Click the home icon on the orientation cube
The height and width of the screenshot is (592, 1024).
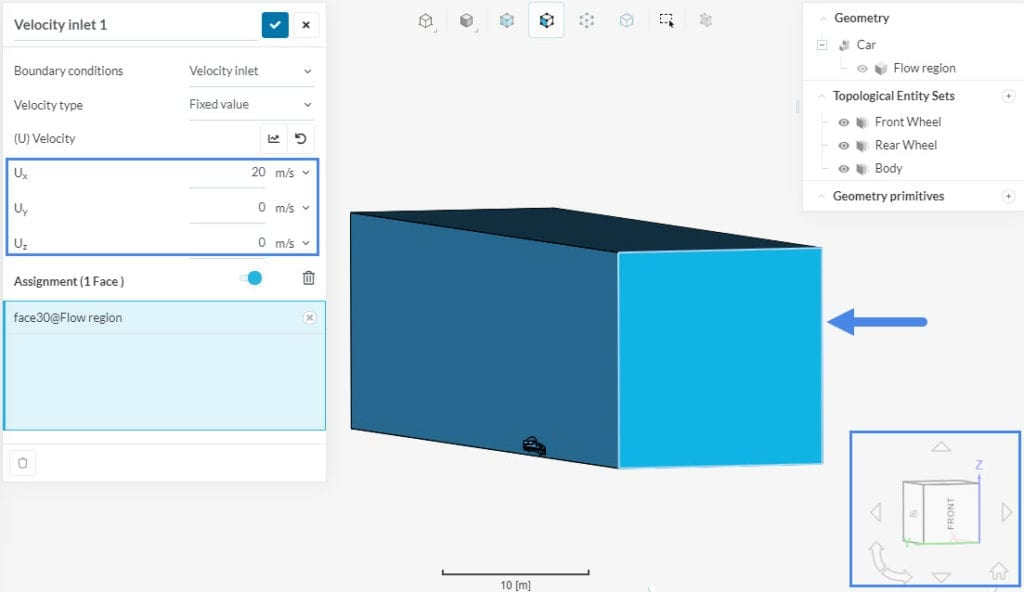click(x=997, y=571)
